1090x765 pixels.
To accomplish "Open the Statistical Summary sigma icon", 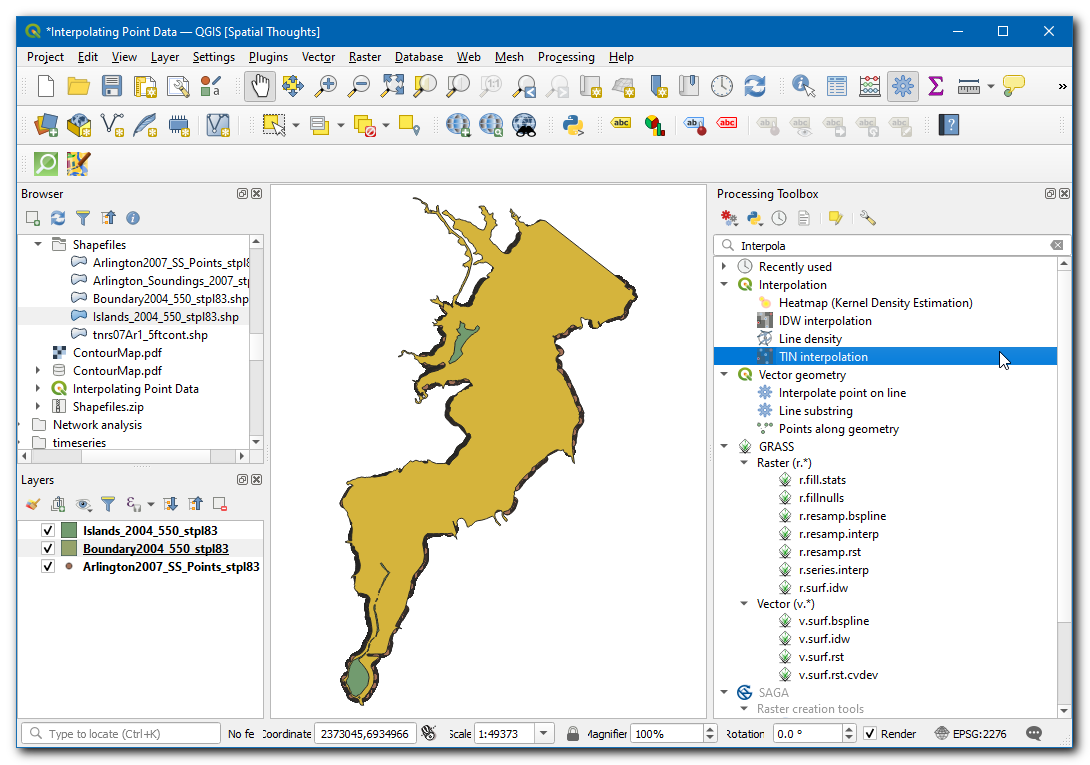I will point(936,86).
